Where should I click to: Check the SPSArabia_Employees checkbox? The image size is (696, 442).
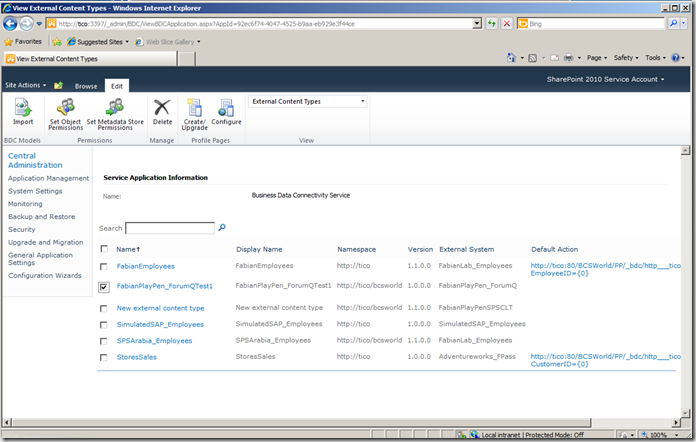[103, 341]
